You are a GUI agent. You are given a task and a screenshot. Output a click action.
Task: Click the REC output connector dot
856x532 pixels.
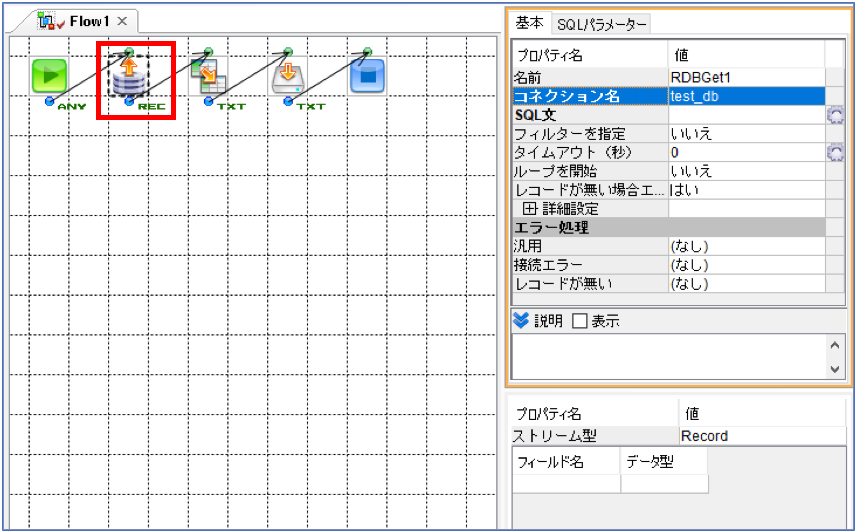(x=129, y=101)
